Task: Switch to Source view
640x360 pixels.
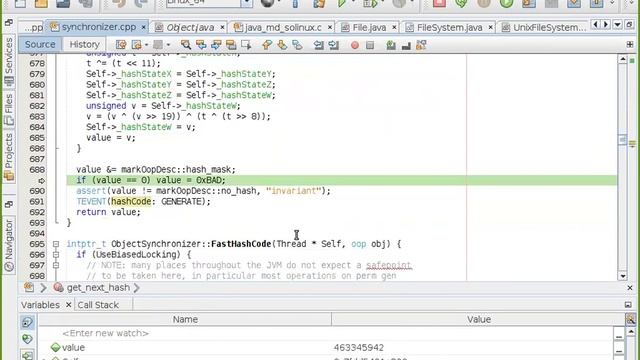Action: (x=40, y=44)
